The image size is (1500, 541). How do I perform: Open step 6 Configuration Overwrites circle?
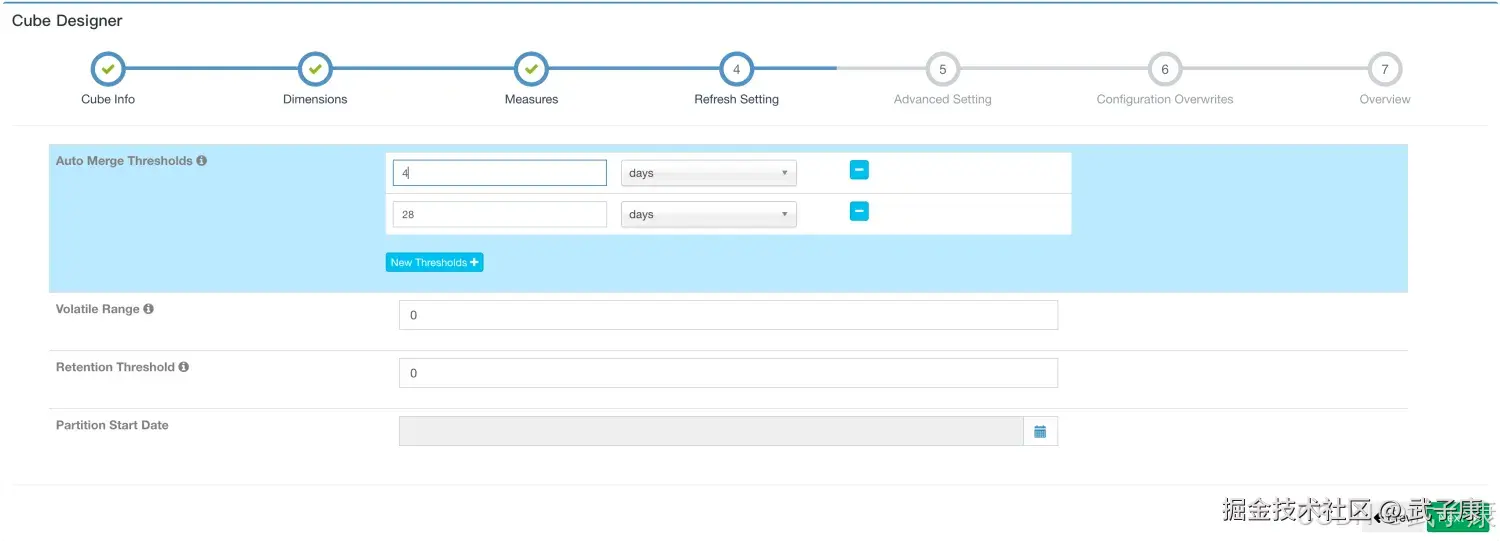pyautogui.click(x=1165, y=69)
